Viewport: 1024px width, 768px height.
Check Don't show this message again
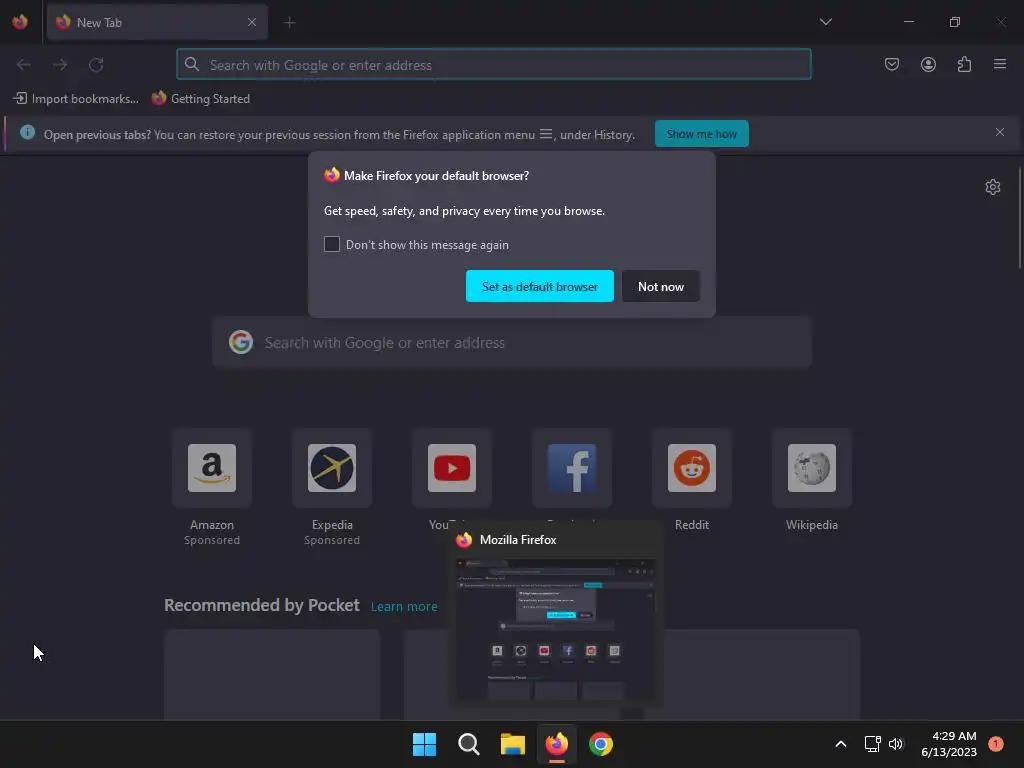pyautogui.click(x=332, y=244)
